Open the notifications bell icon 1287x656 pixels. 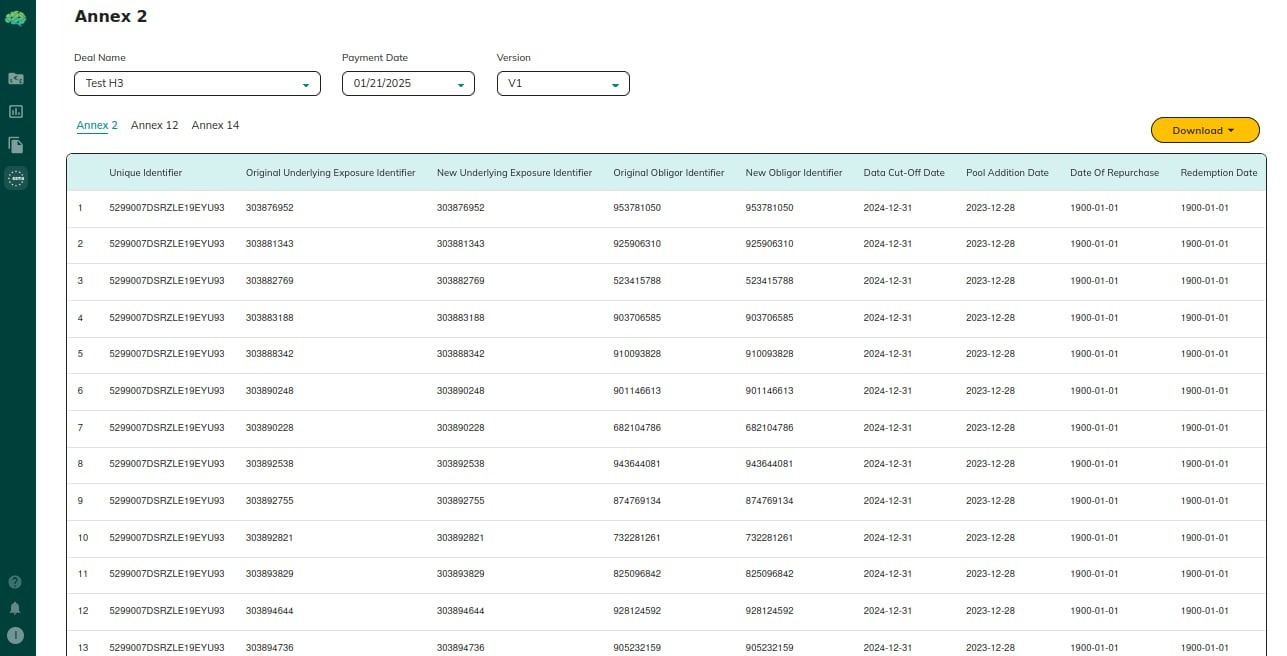[15, 608]
